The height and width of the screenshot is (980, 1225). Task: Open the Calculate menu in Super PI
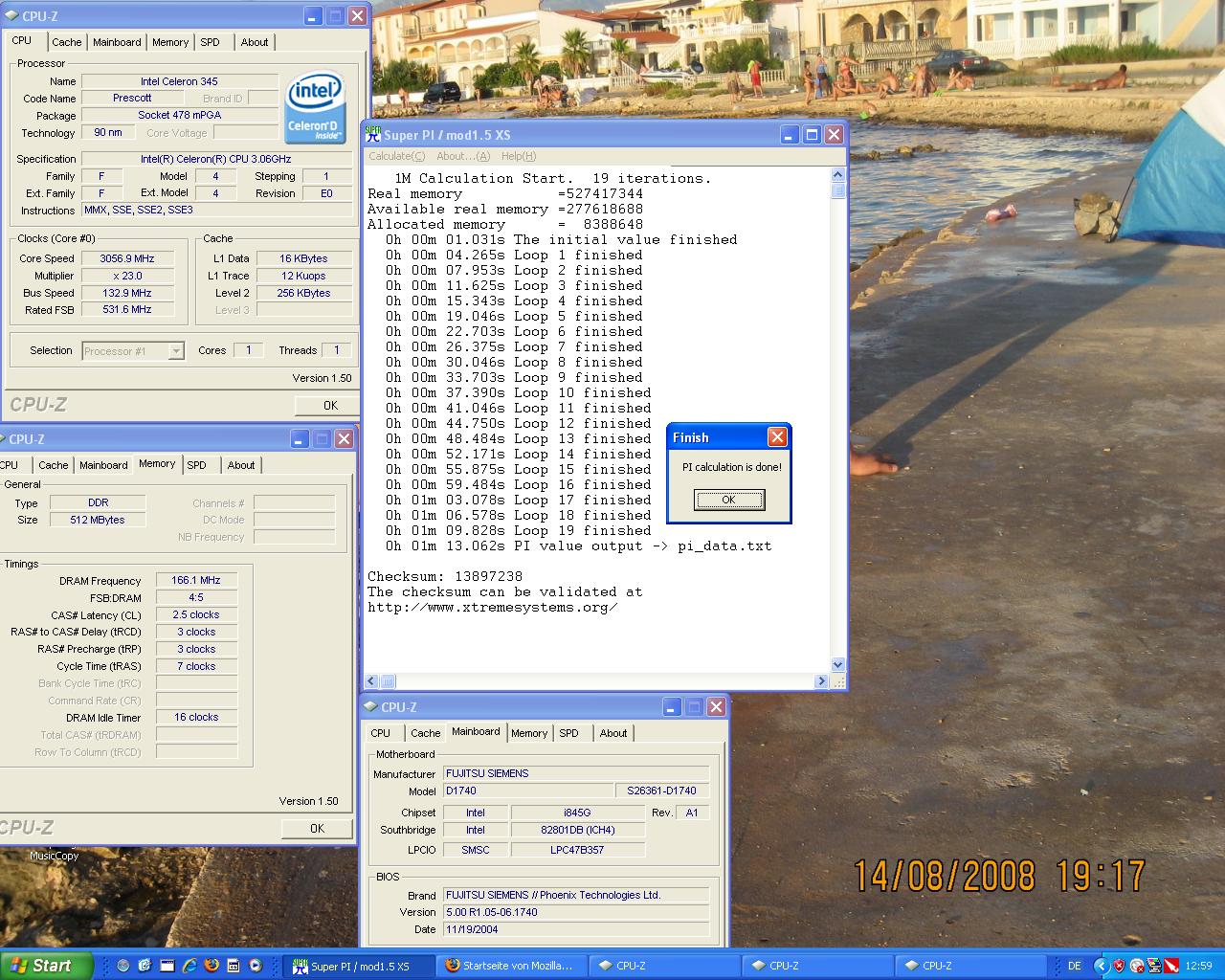pos(396,156)
